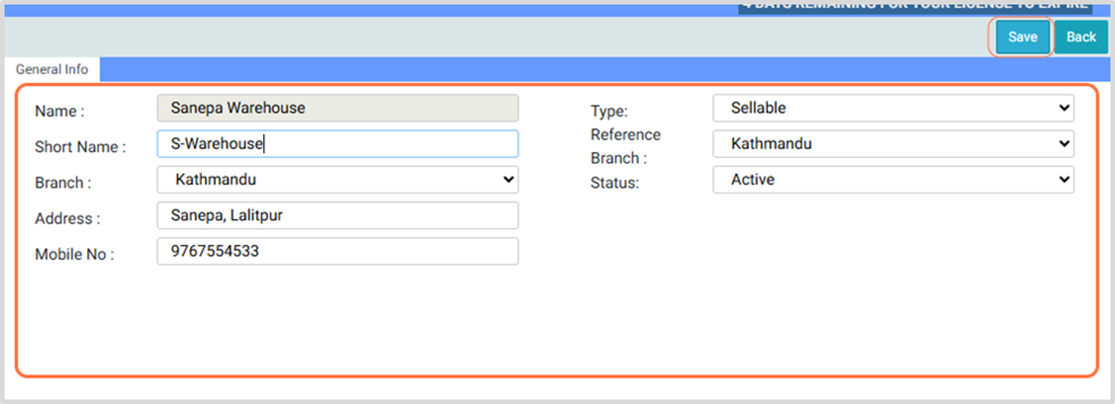Open the Reference Branch dropdown

[x=893, y=144]
